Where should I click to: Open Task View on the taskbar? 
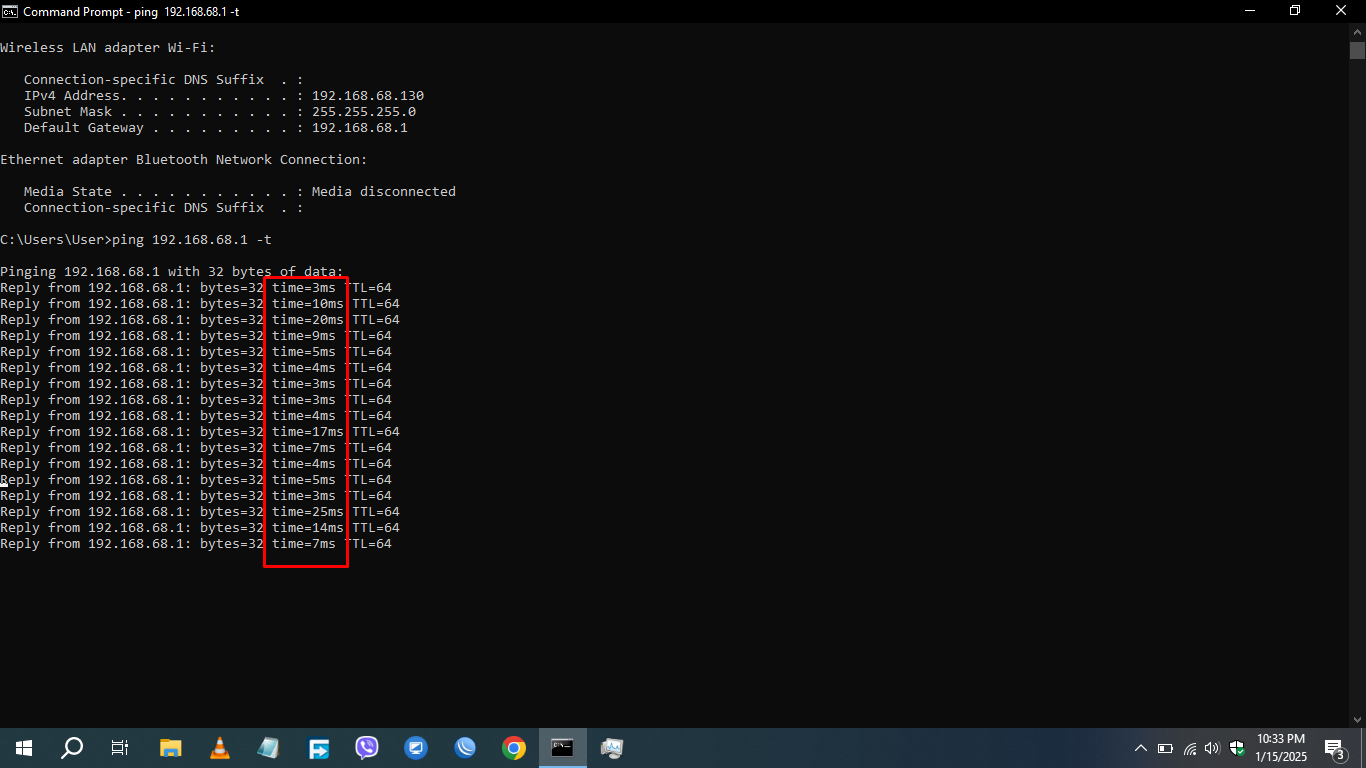120,748
